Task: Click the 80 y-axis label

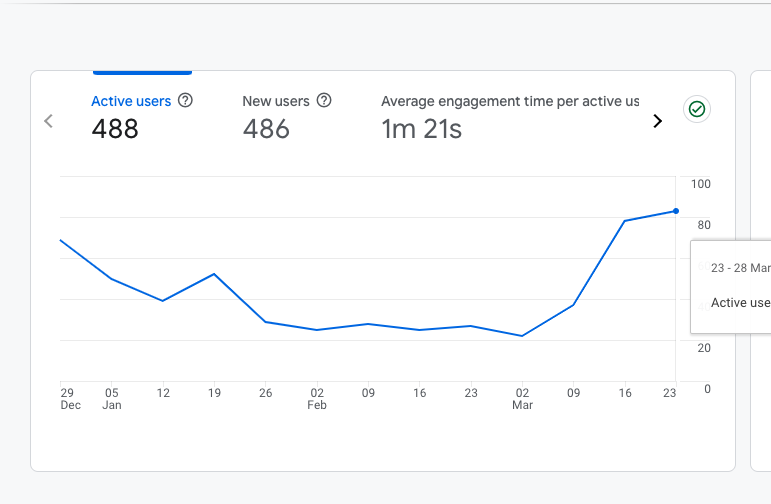Action: (704, 225)
